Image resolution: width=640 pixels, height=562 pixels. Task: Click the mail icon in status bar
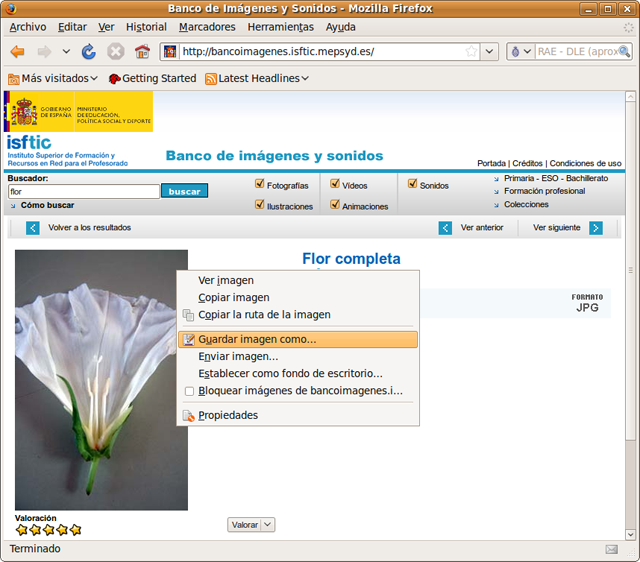(x=611, y=549)
